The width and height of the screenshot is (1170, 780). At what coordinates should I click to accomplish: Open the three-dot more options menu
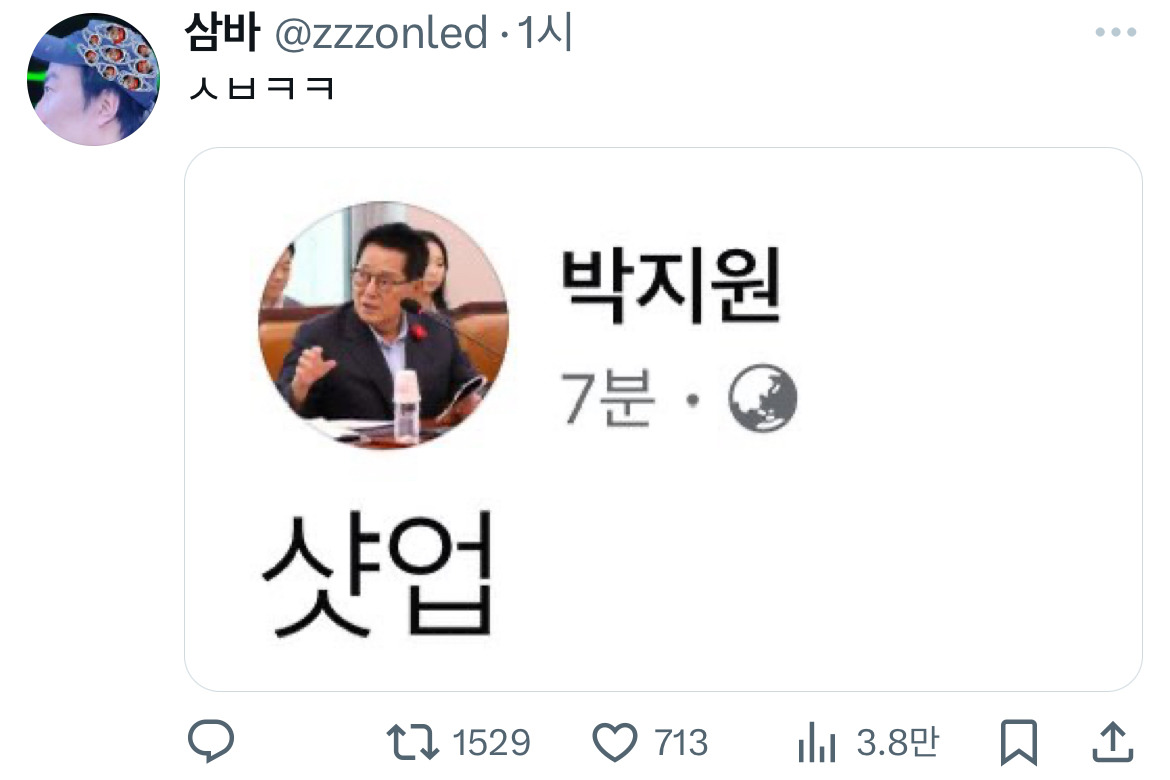click(1116, 32)
